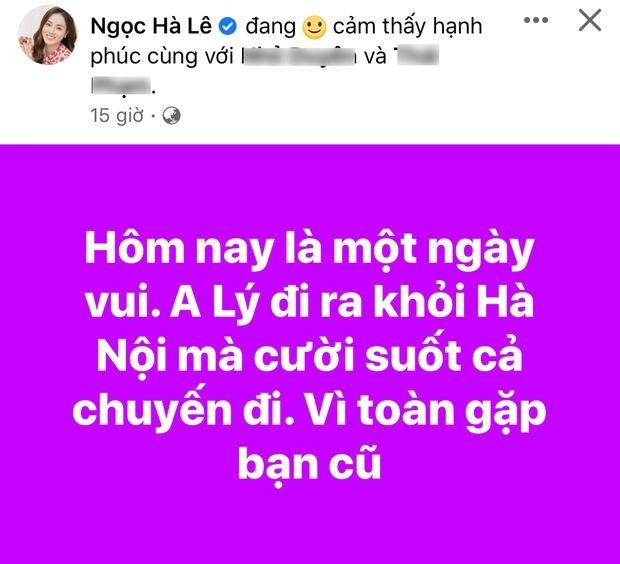The image size is (620, 564).
Task: Open the "cảm thấy hạnh" feeling text
Action: coord(408,26)
